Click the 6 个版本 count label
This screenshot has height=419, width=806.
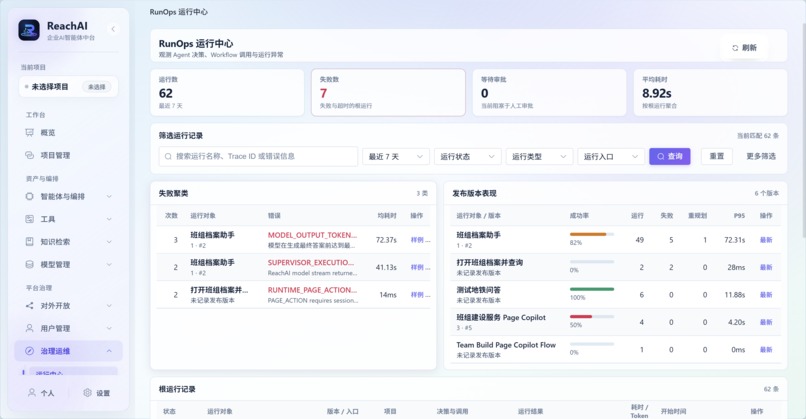point(766,193)
